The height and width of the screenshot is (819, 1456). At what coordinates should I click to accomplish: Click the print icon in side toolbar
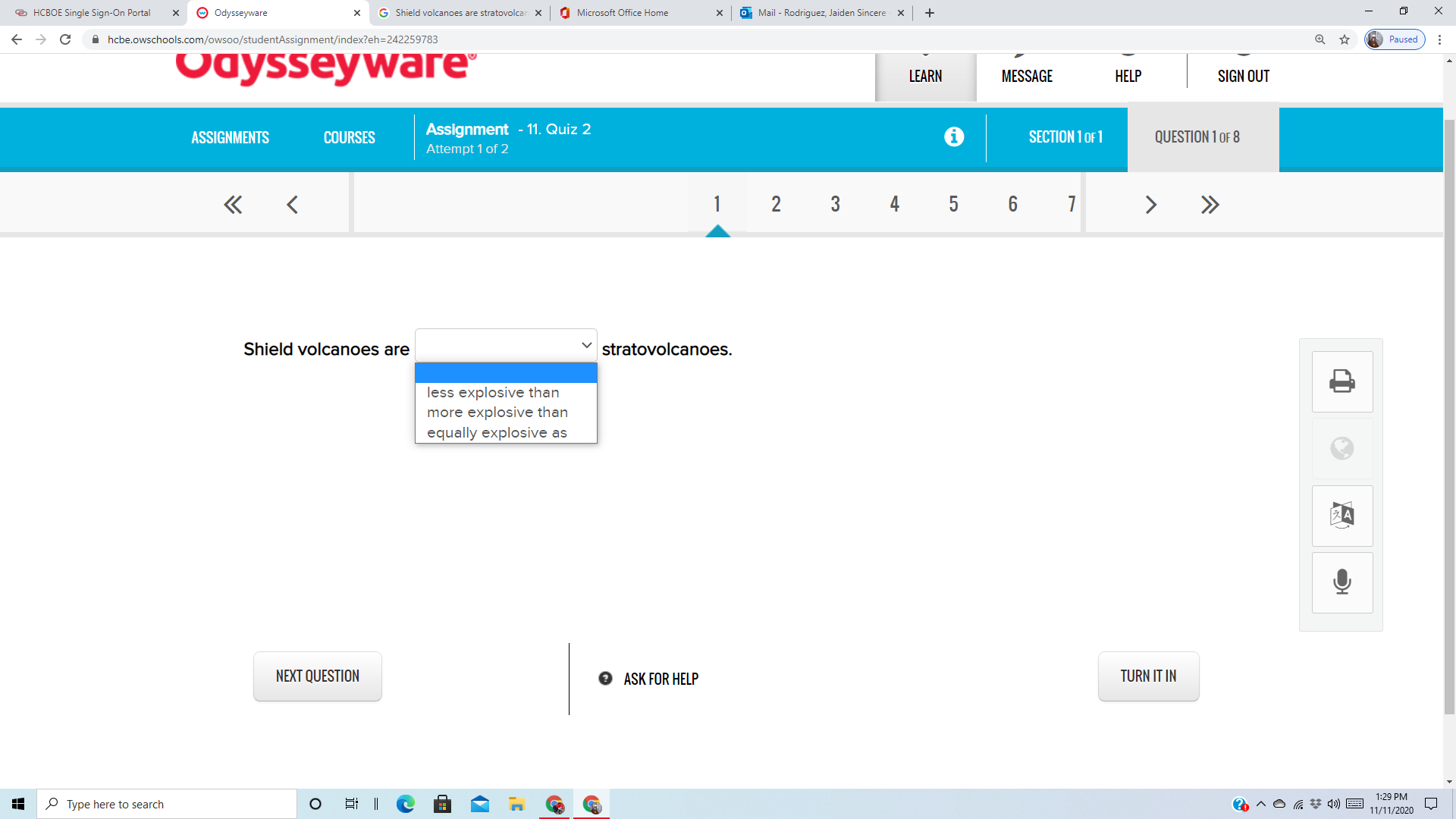pyautogui.click(x=1342, y=381)
